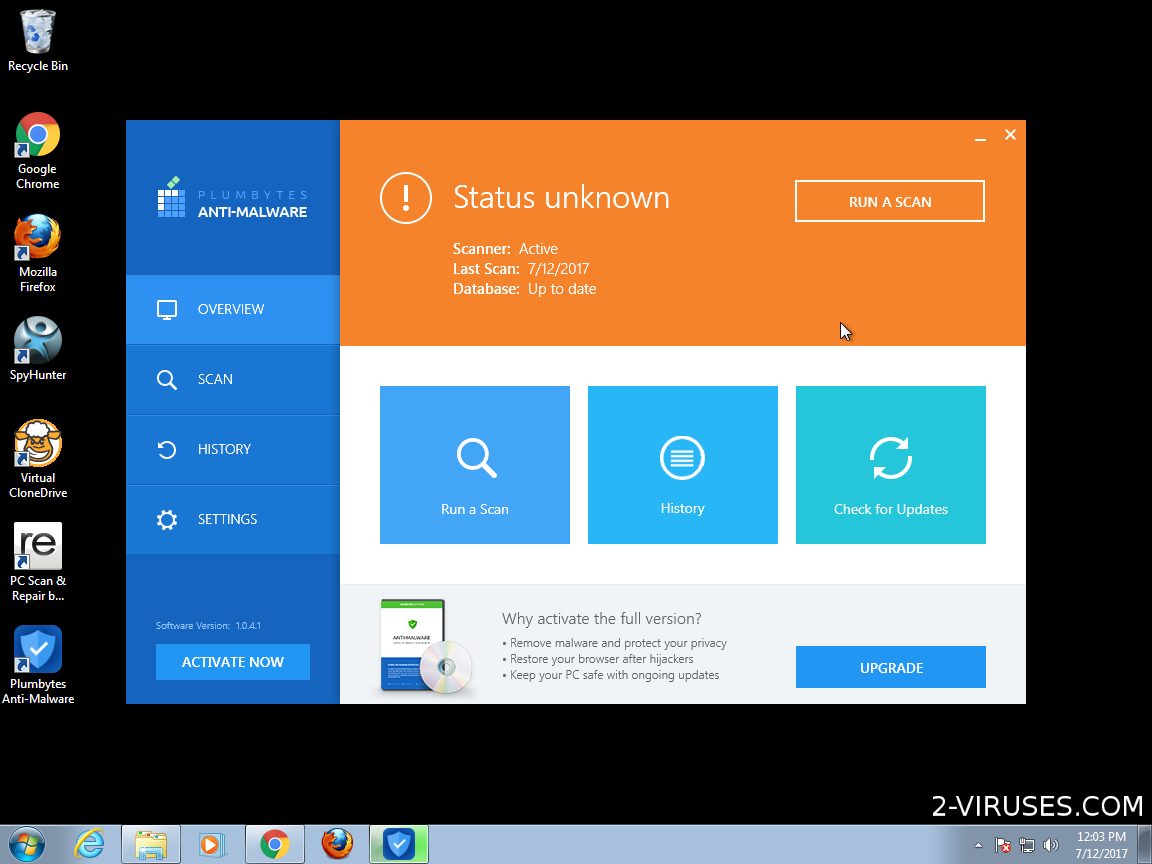Open the History tile
Screen dimensions: 1152x864
click(x=683, y=465)
